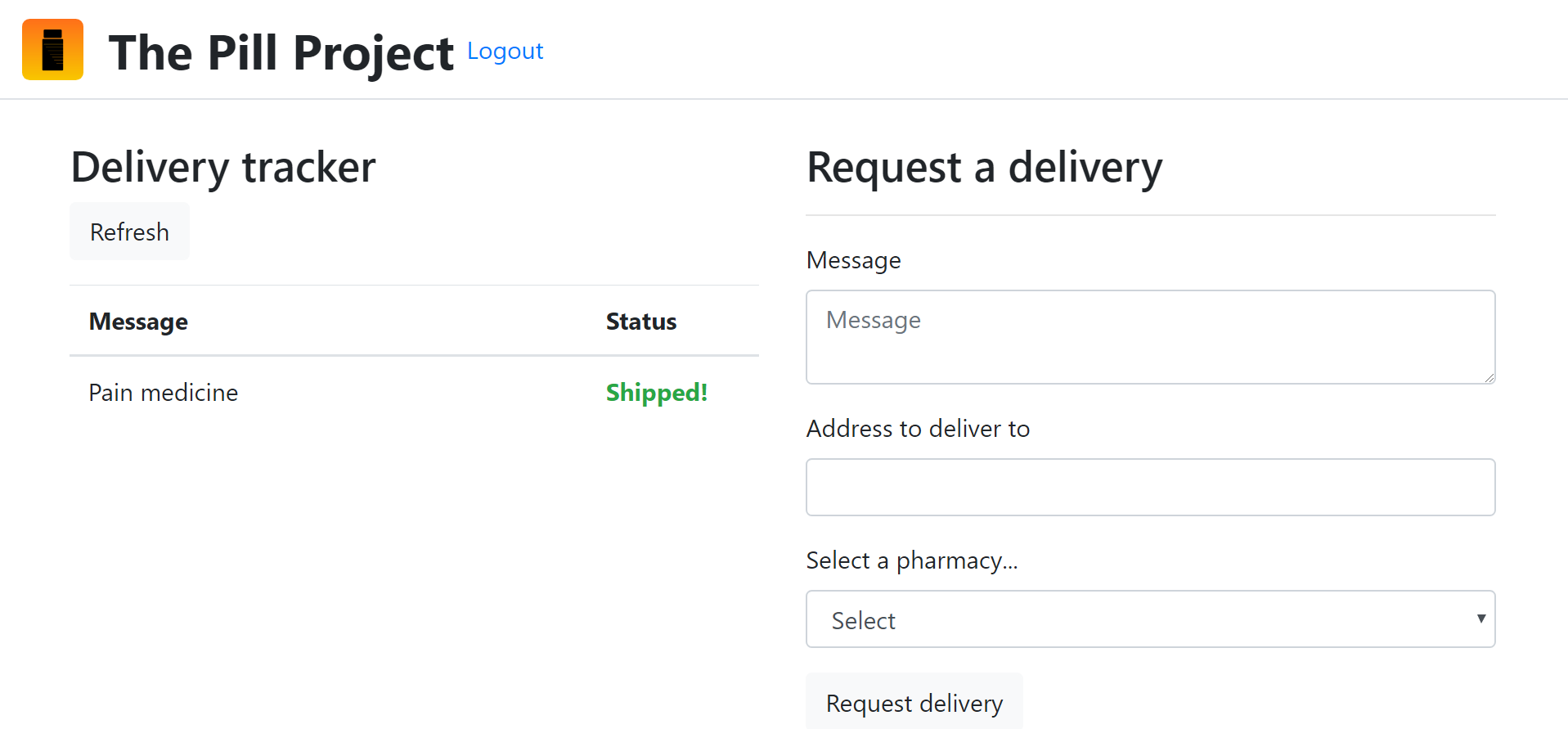This screenshot has width=1568, height=729.
Task: Click the textarea resize grip handle
Action: point(1489,377)
